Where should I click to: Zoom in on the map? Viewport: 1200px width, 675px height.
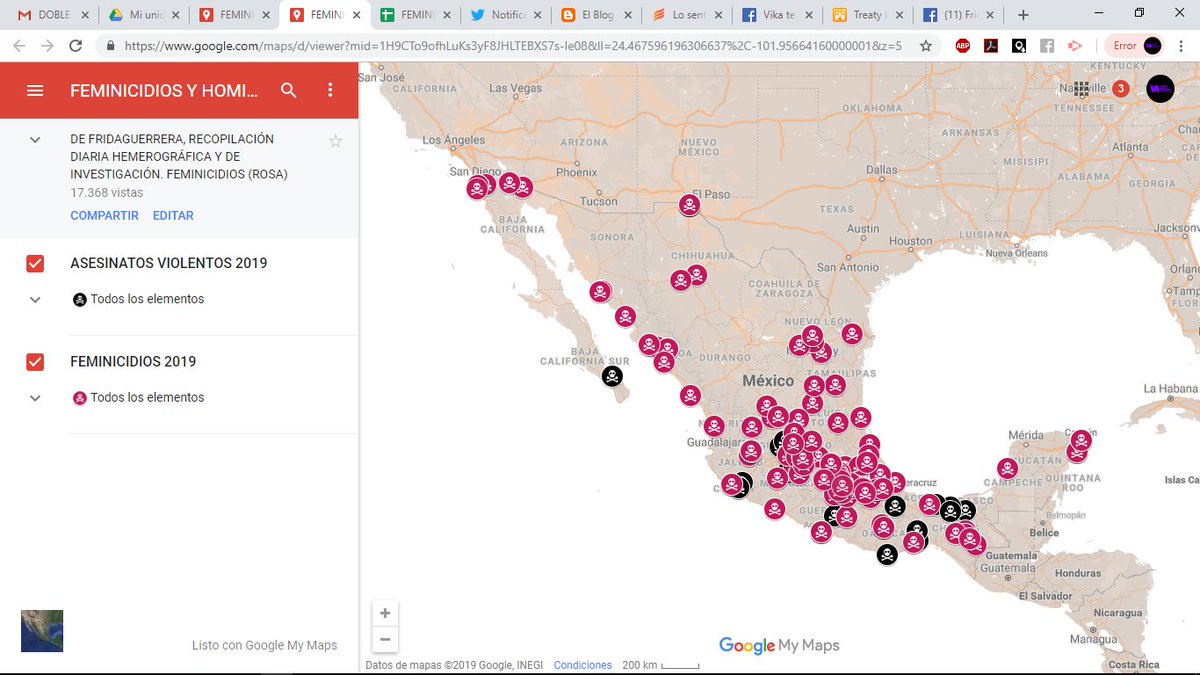[x=385, y=613]
